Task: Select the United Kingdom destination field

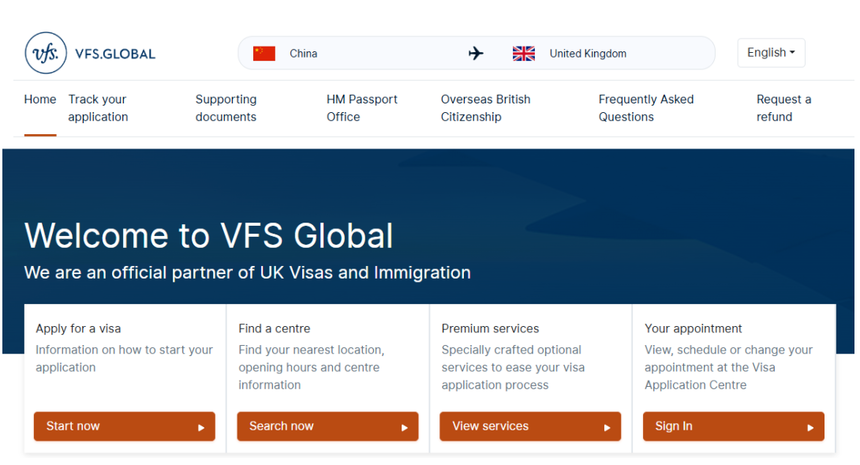Action: point(588,53)
